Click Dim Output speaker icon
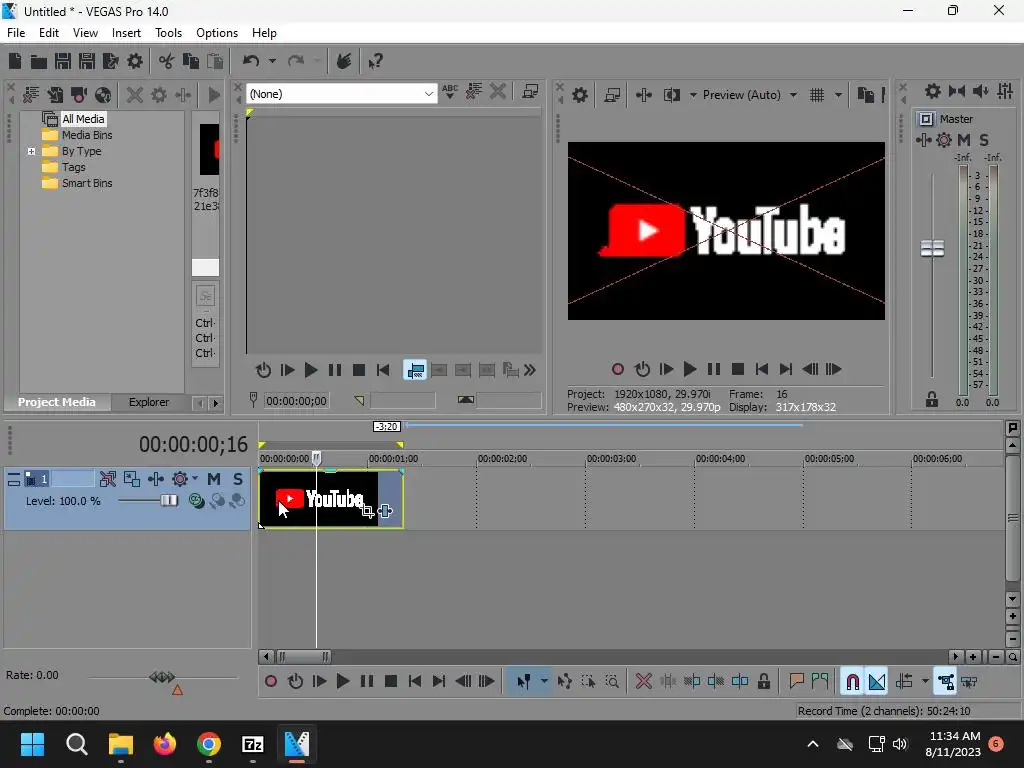This screenshot has height=768, width=1024. [981, 91]
